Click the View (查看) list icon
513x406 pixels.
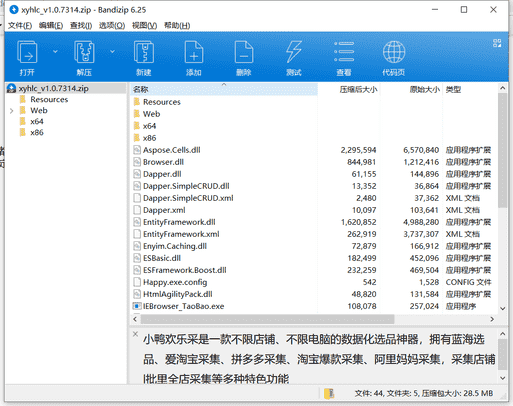tap(344, 52)
